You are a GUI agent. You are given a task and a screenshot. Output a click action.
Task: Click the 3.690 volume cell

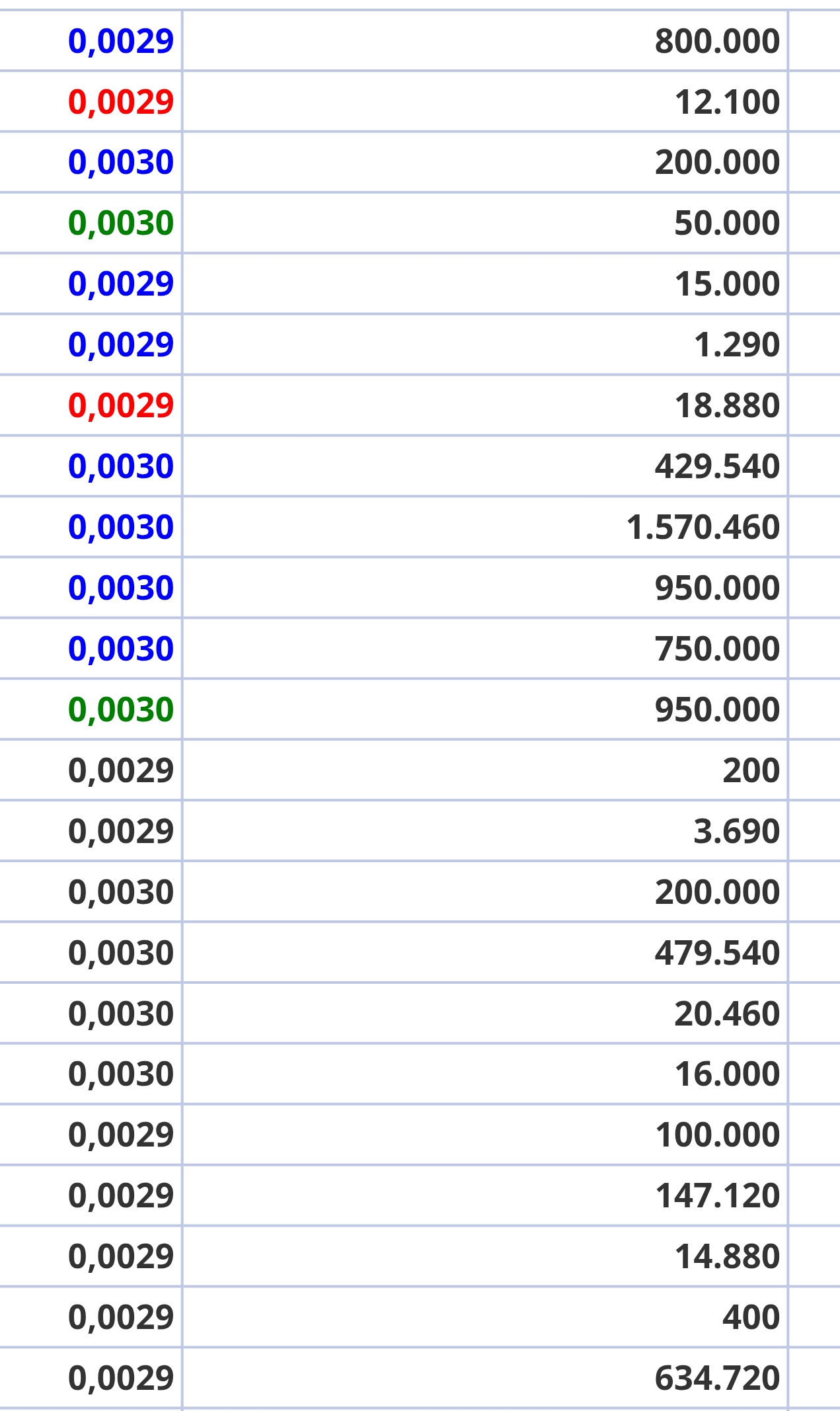(485, 831)
